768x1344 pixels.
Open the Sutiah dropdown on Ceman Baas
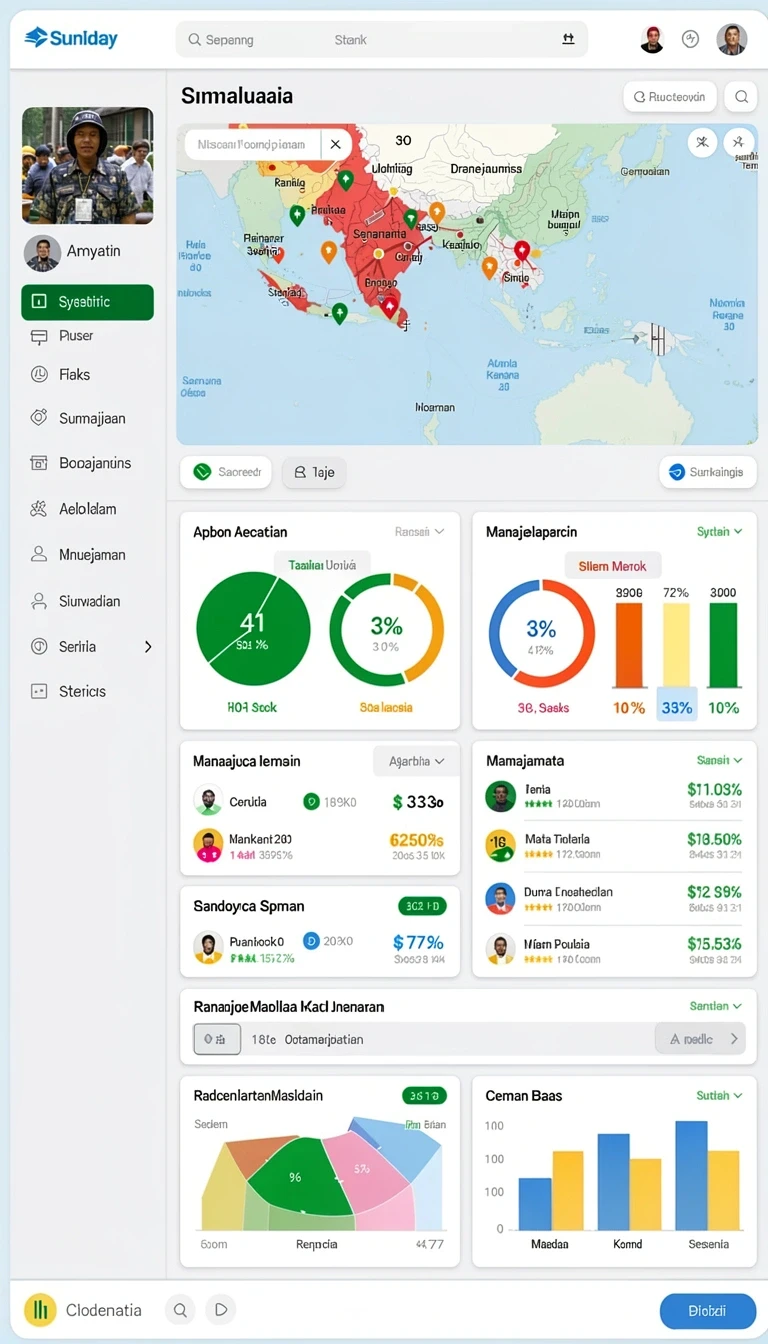719,1096
